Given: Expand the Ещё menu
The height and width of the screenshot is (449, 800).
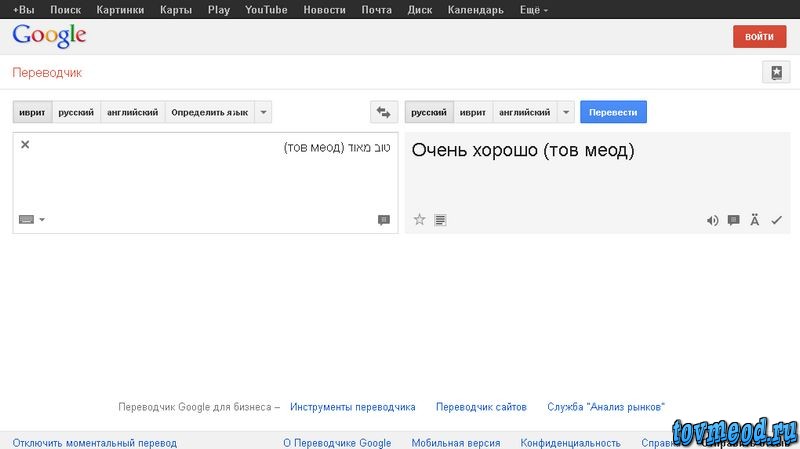Looking at the screenshot, I should [x=534, y=10].
